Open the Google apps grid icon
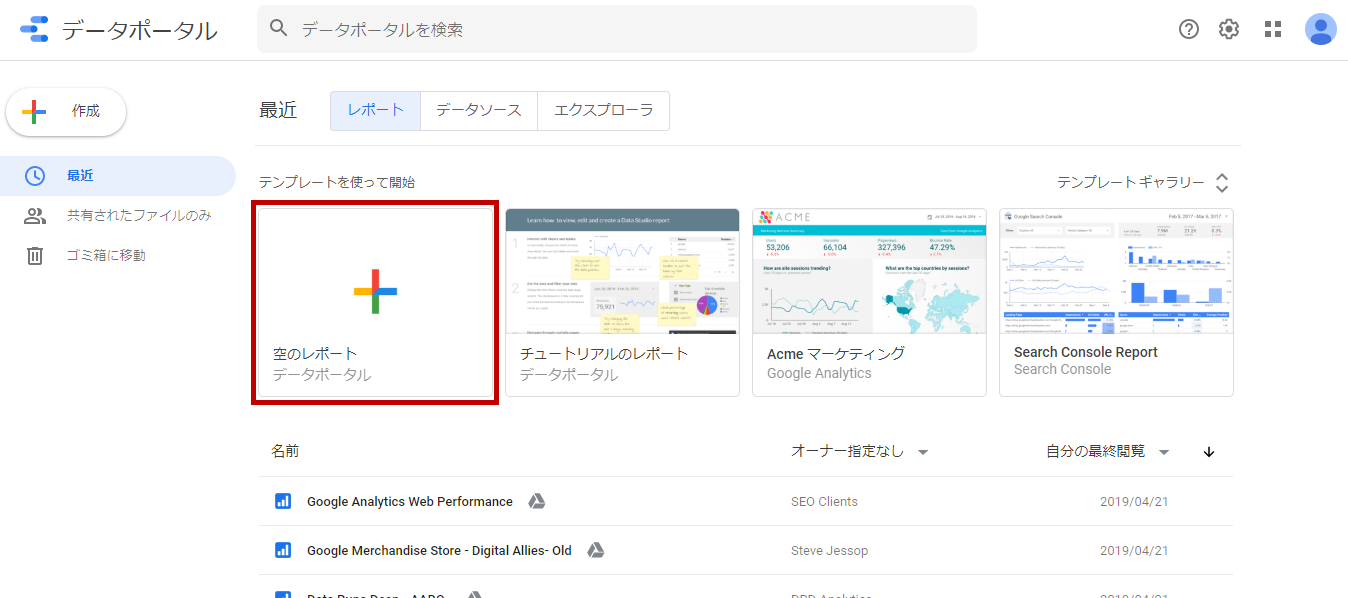Viewport: 1348px width, 598px height. 1273,29
